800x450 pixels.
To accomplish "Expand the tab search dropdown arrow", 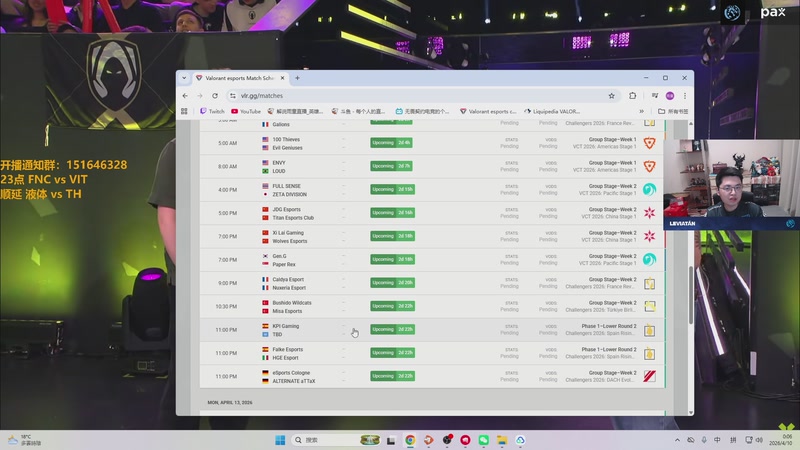I will tap(184, 78).
